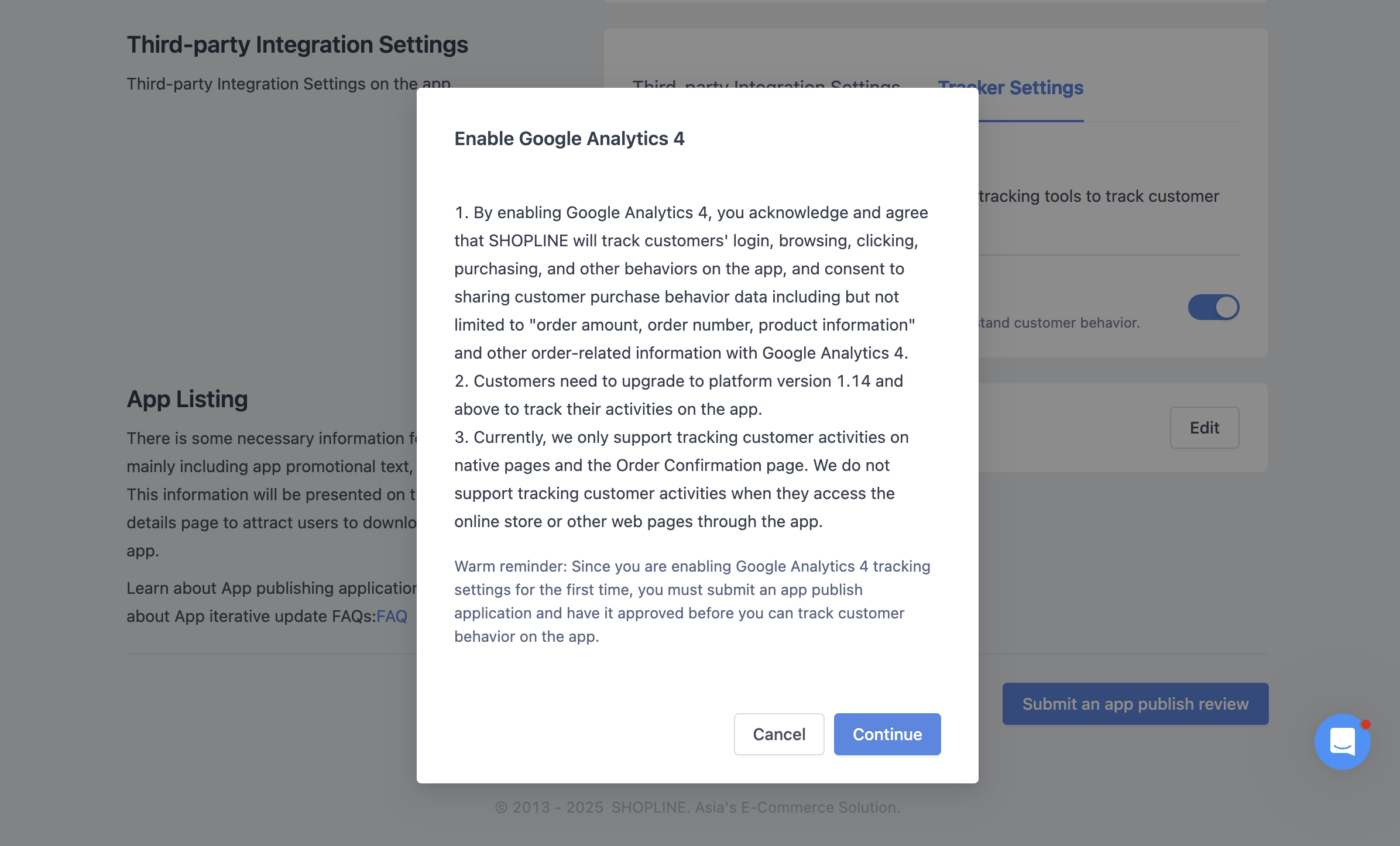The image size is (1400, 846).
Task: Cancel the Enable Google Analytics 4 dialog
Action: point(779,734)
